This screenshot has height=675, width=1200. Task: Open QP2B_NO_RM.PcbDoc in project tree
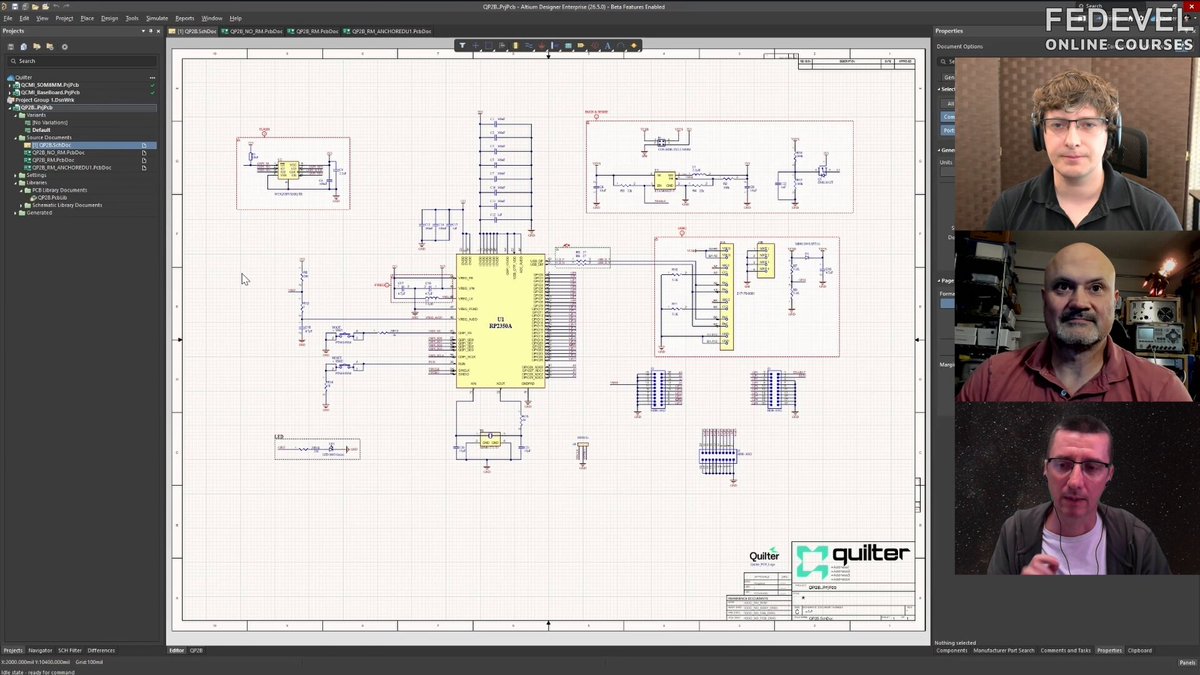point(58,153)
